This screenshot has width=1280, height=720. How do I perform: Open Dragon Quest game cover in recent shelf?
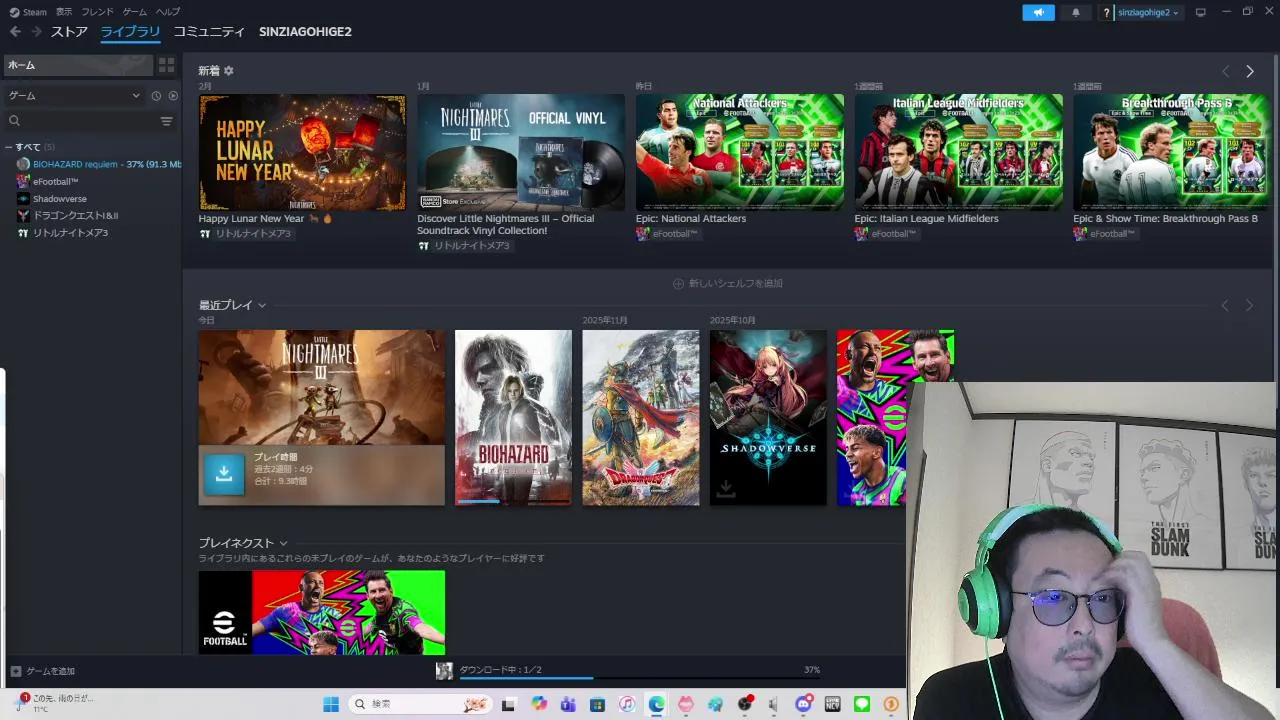tap(641, 418)
